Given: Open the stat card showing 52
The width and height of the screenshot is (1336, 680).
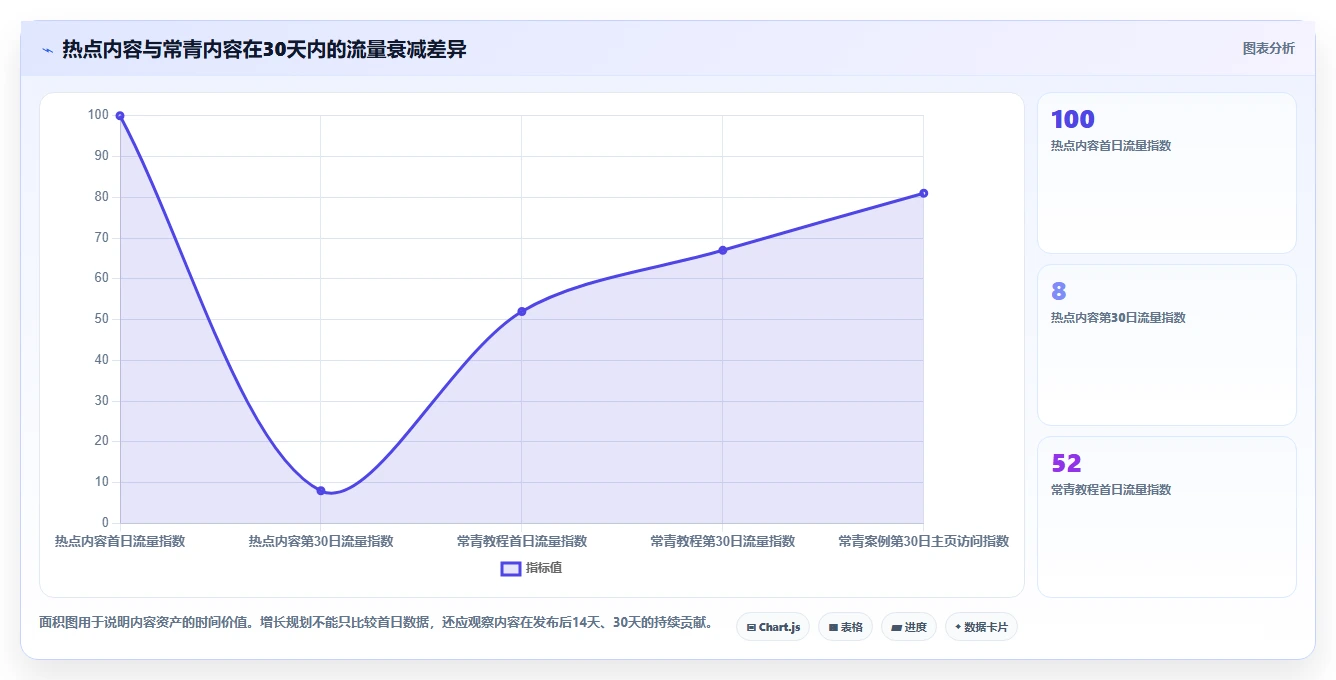Looking at the screenshot, I should tap(1167, 517).
